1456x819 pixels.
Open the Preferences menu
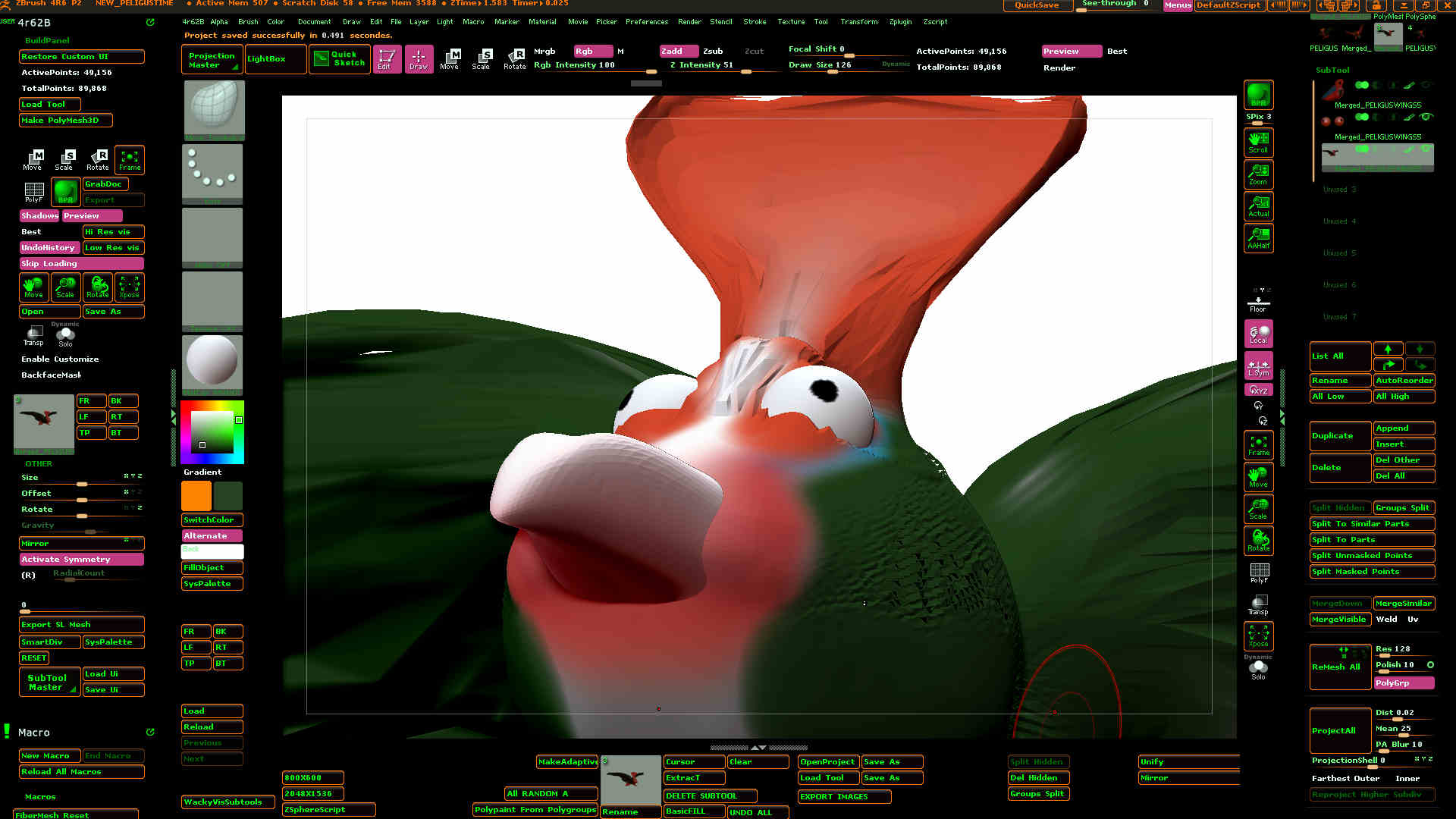[647, 21]
